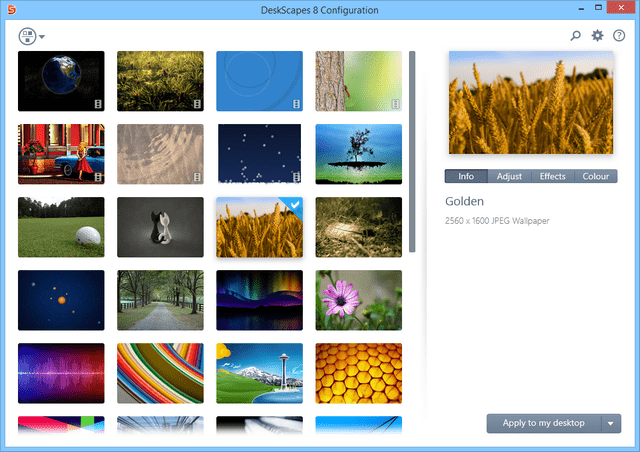Click the film strip icon on blue circles wallpaper
Viewport: 640px width, 452px height.
pos(296,103)
